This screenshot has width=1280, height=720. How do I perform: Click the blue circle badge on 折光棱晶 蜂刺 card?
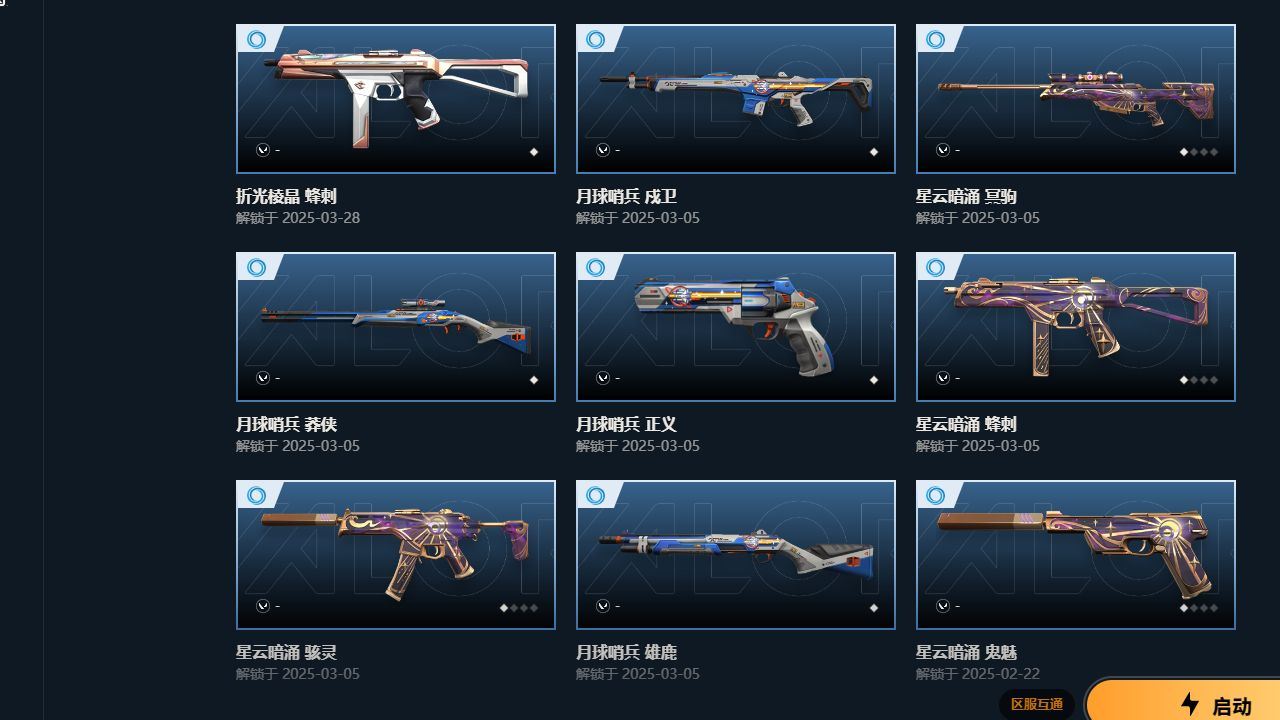(257, 40)
